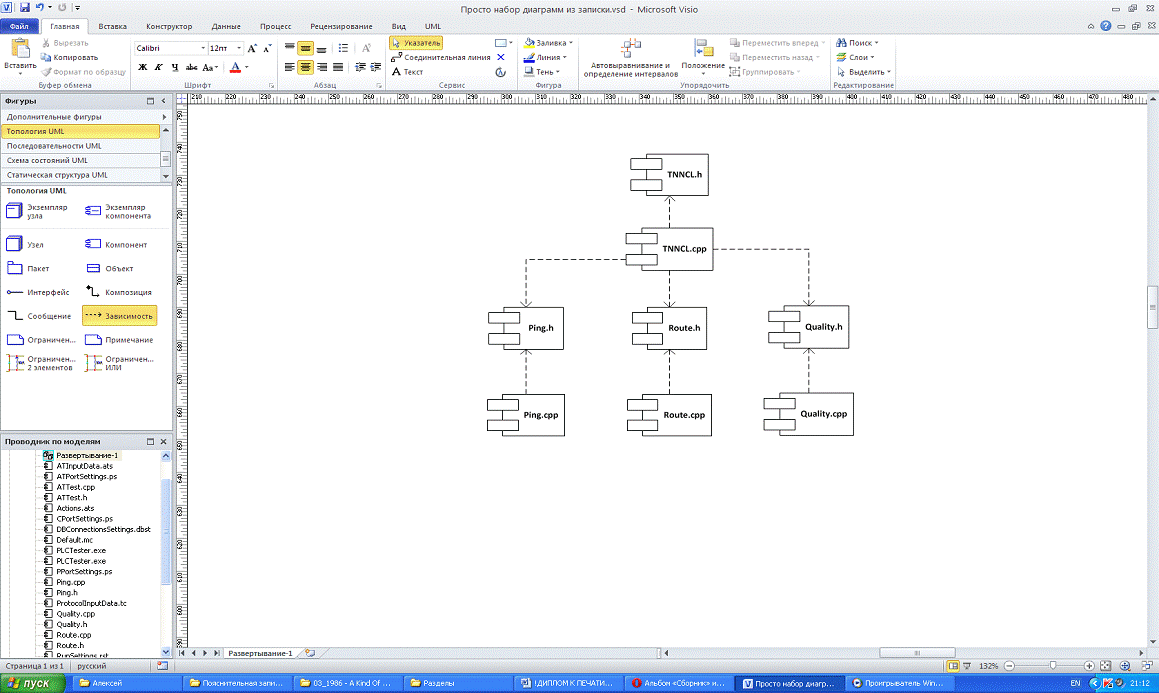
Task: Open the Calibri font name dropdown
Action: 203,47
